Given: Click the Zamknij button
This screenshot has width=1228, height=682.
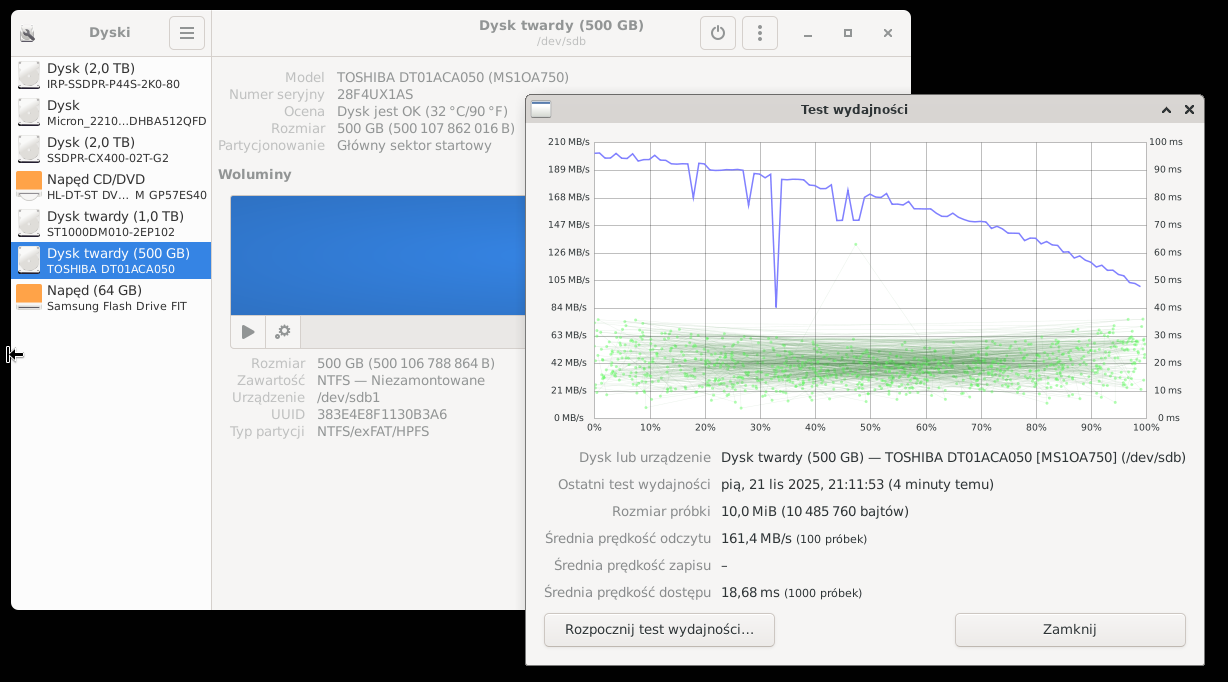Looking at the screenshot, I should 1070,630.
